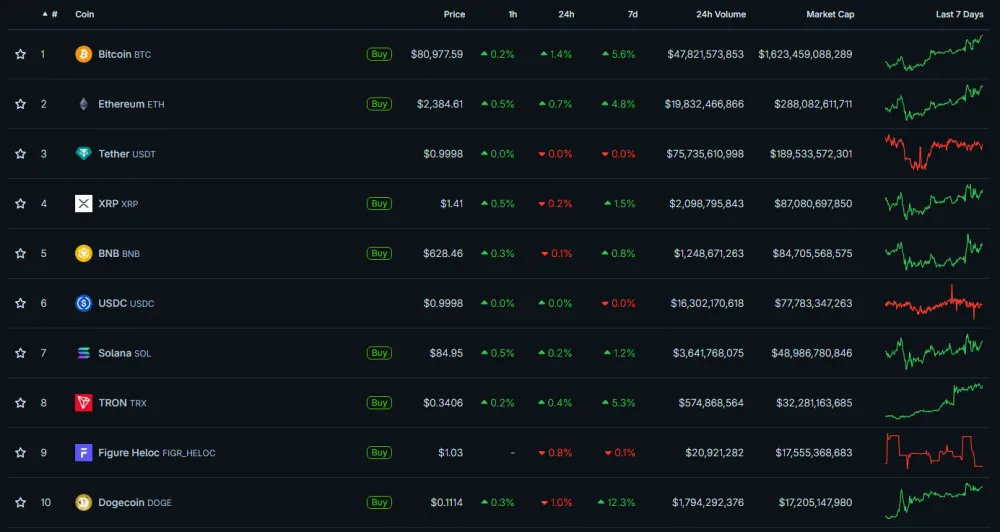Open Figure Heloc's 7-day sparkline

(934, 451)
